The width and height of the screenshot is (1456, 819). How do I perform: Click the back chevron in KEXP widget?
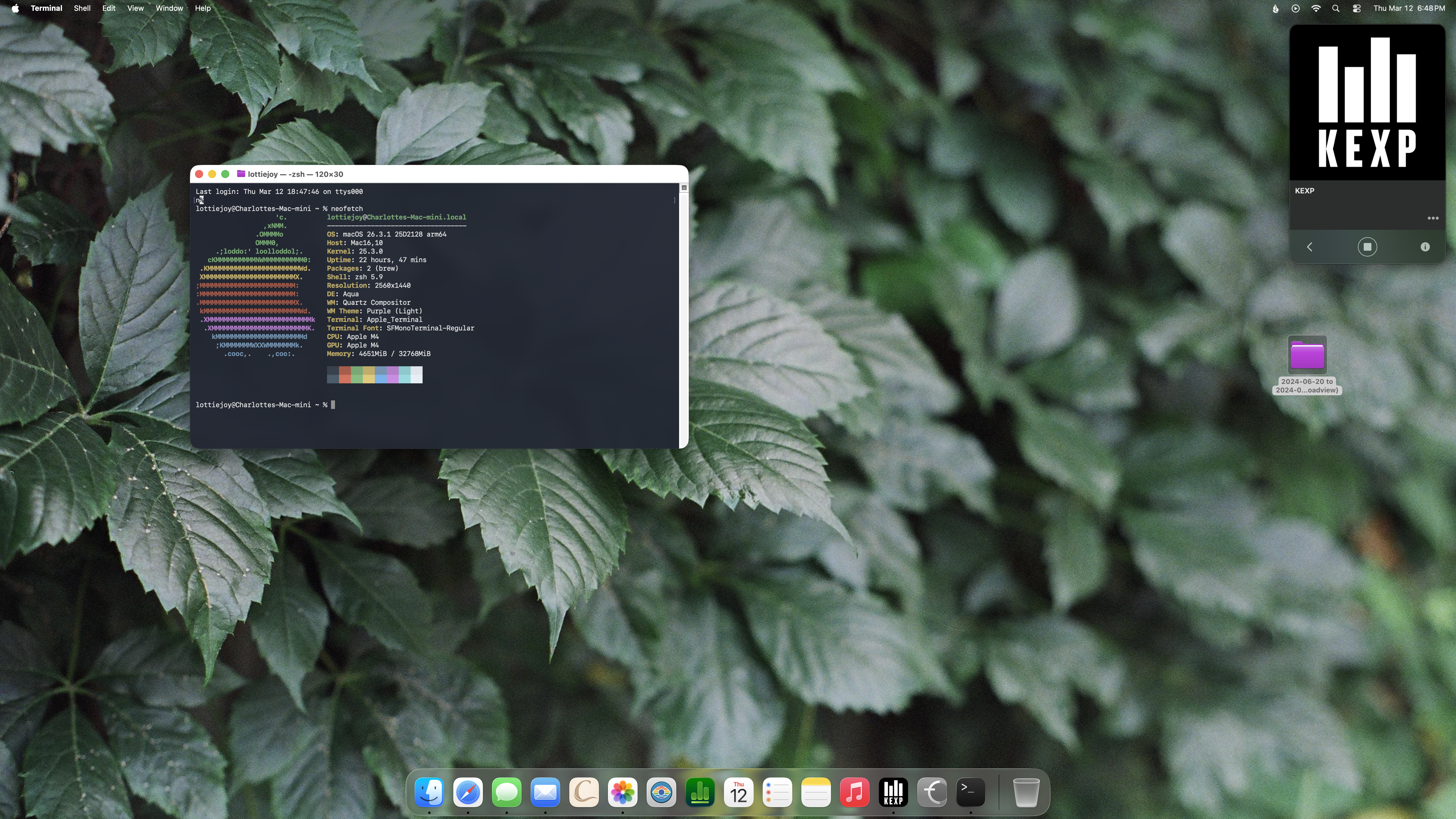[x=1310, y=247]
